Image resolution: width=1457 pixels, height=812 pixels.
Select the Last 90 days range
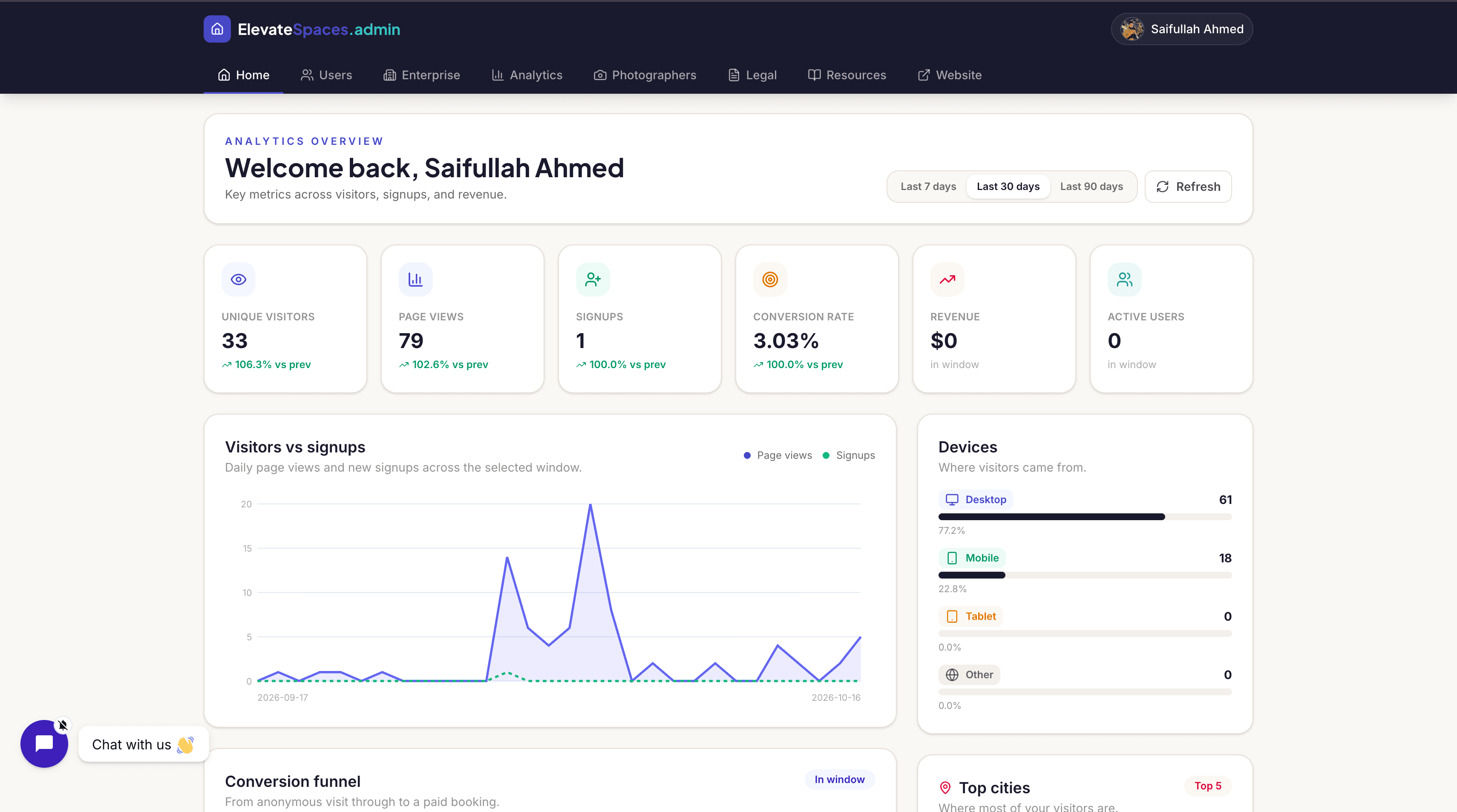pyautogui.click(x=1091, y=187)
